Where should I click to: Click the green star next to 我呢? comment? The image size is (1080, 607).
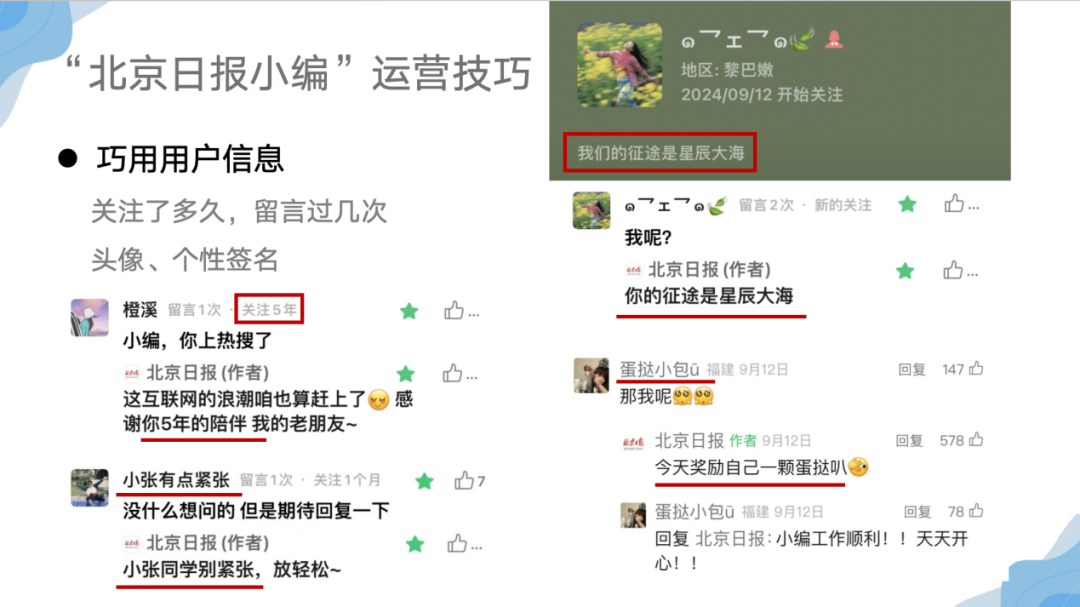coord(907,204)
